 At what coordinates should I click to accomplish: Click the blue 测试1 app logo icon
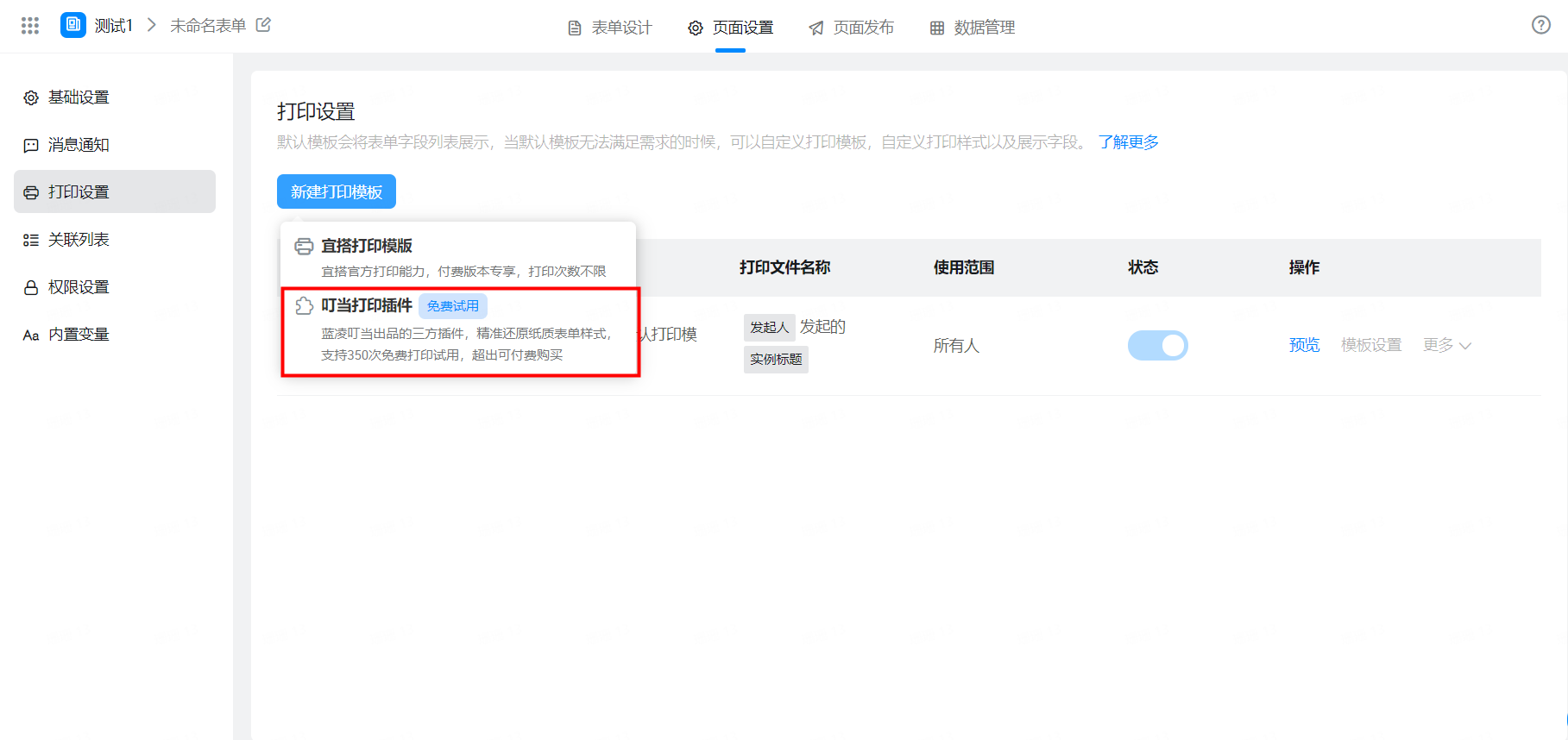click(x=73, y=25)
